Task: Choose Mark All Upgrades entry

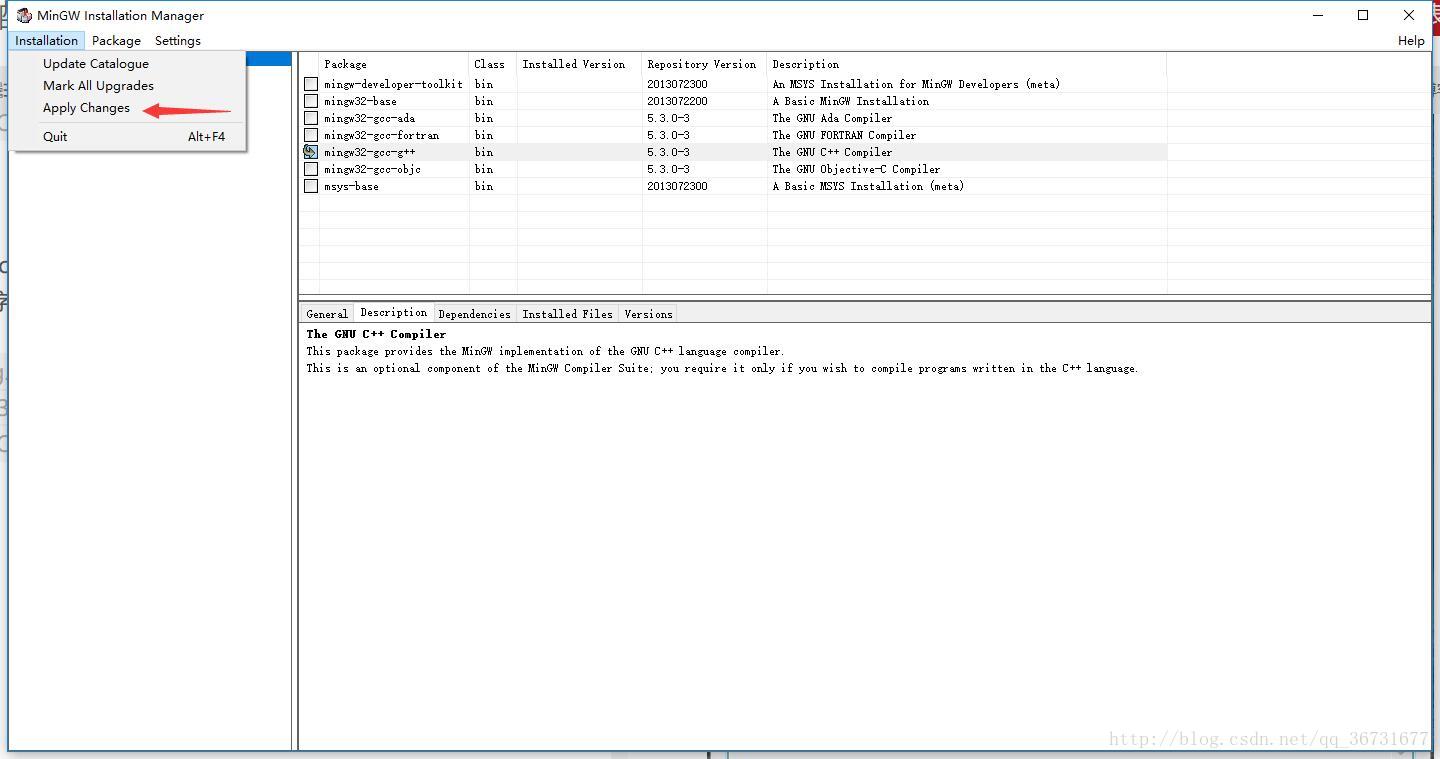Action: coord(98,86)
